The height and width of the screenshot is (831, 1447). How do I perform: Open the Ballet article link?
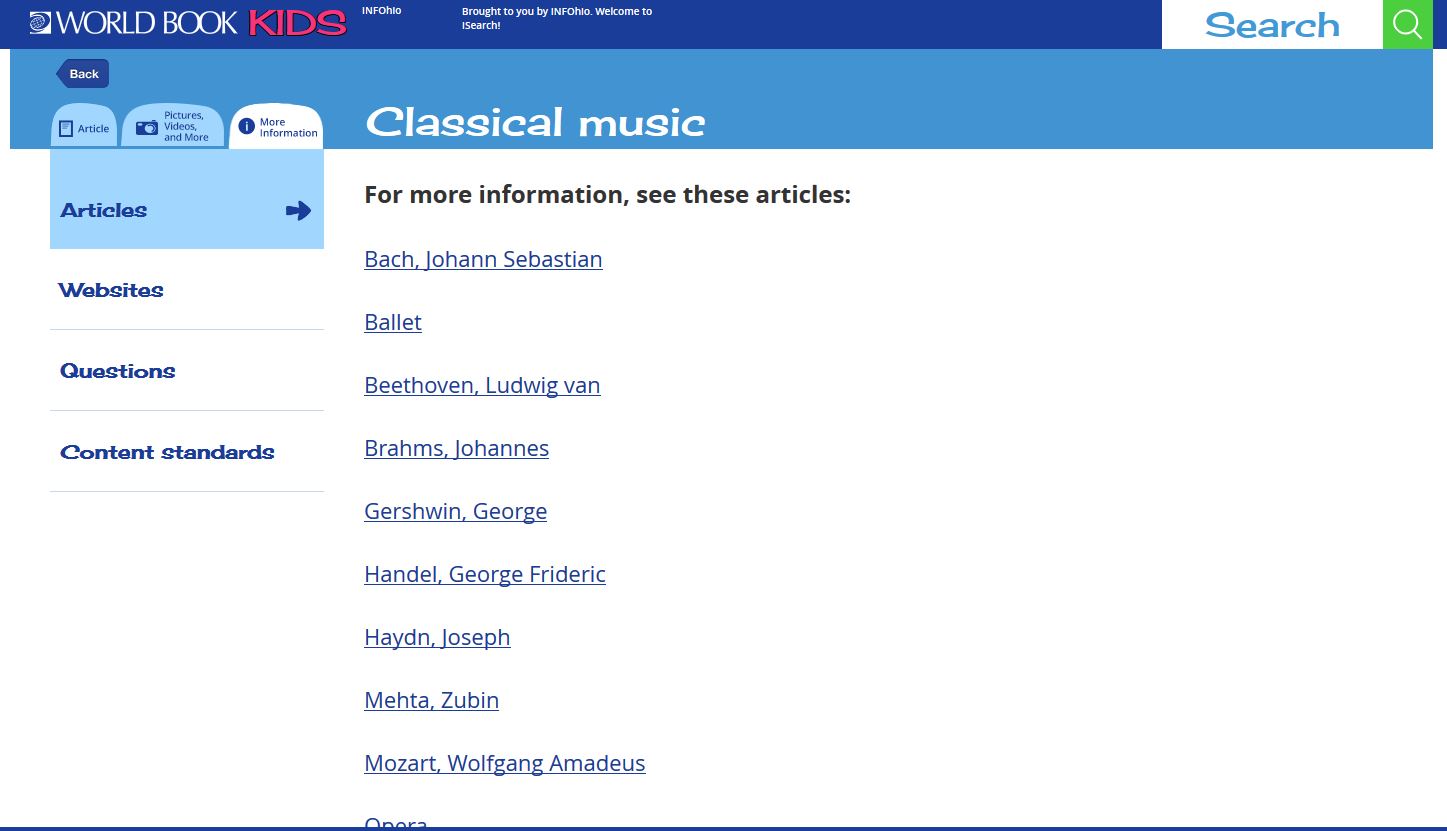click(393, 322)
